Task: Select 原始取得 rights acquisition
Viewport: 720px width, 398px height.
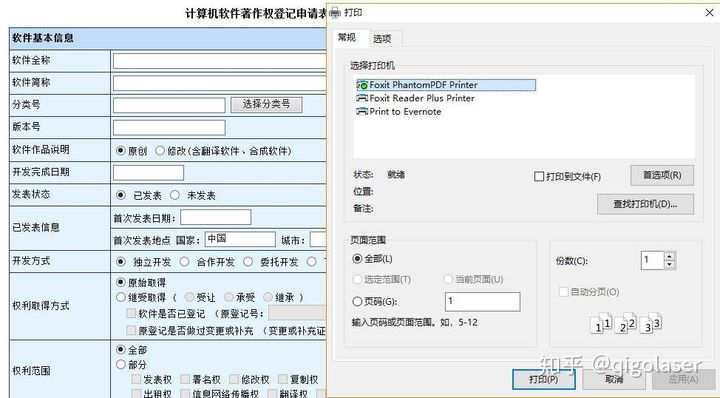Action: point(121,282)
